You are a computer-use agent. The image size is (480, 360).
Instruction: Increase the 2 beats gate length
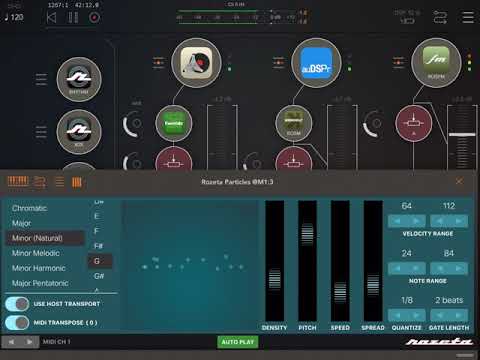459,315
